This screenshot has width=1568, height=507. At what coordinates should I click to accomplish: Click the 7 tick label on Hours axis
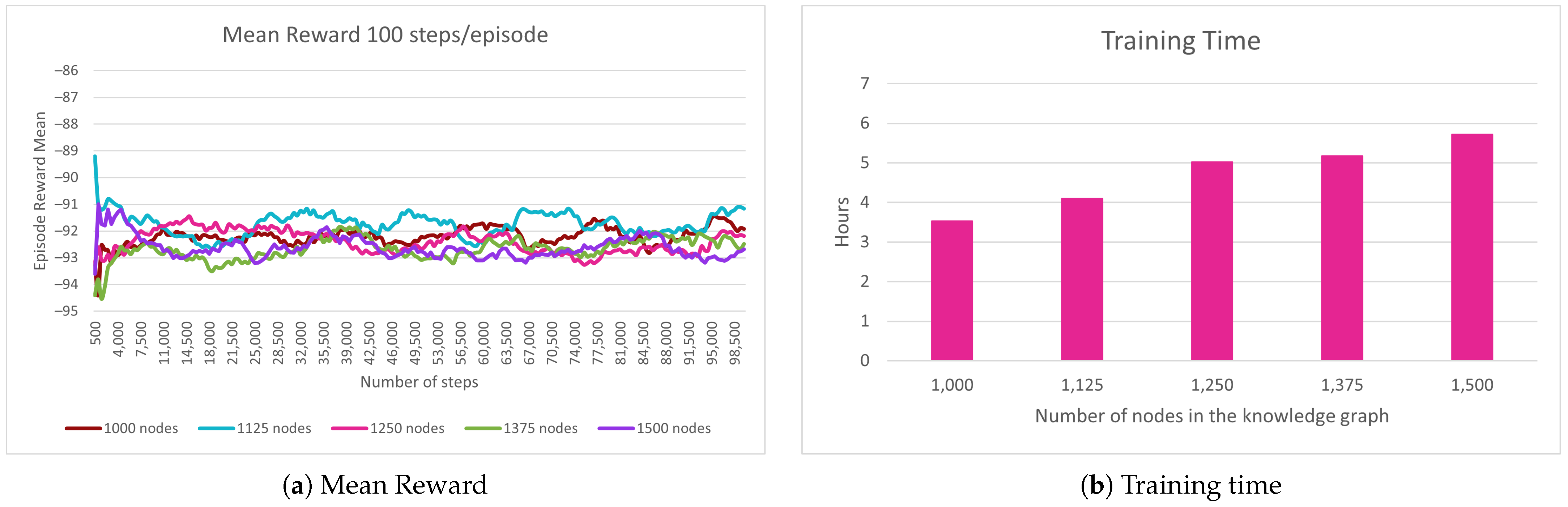point(864,84)
